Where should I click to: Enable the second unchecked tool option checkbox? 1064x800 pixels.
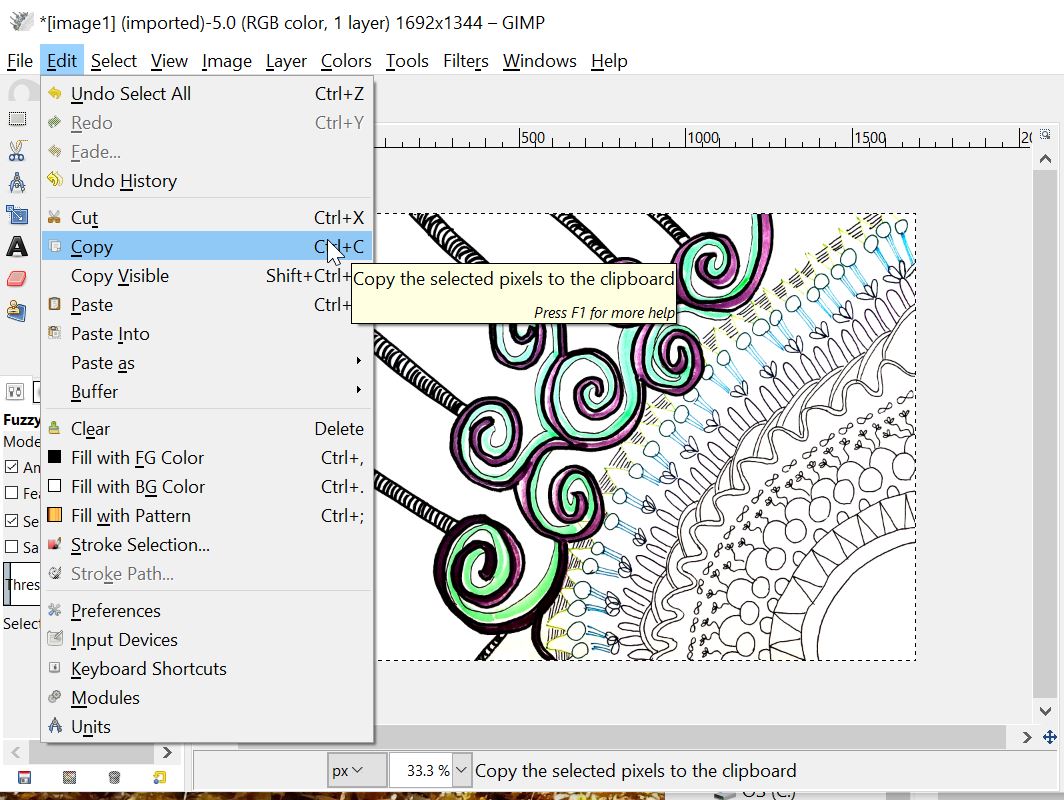tap(12, 493)
